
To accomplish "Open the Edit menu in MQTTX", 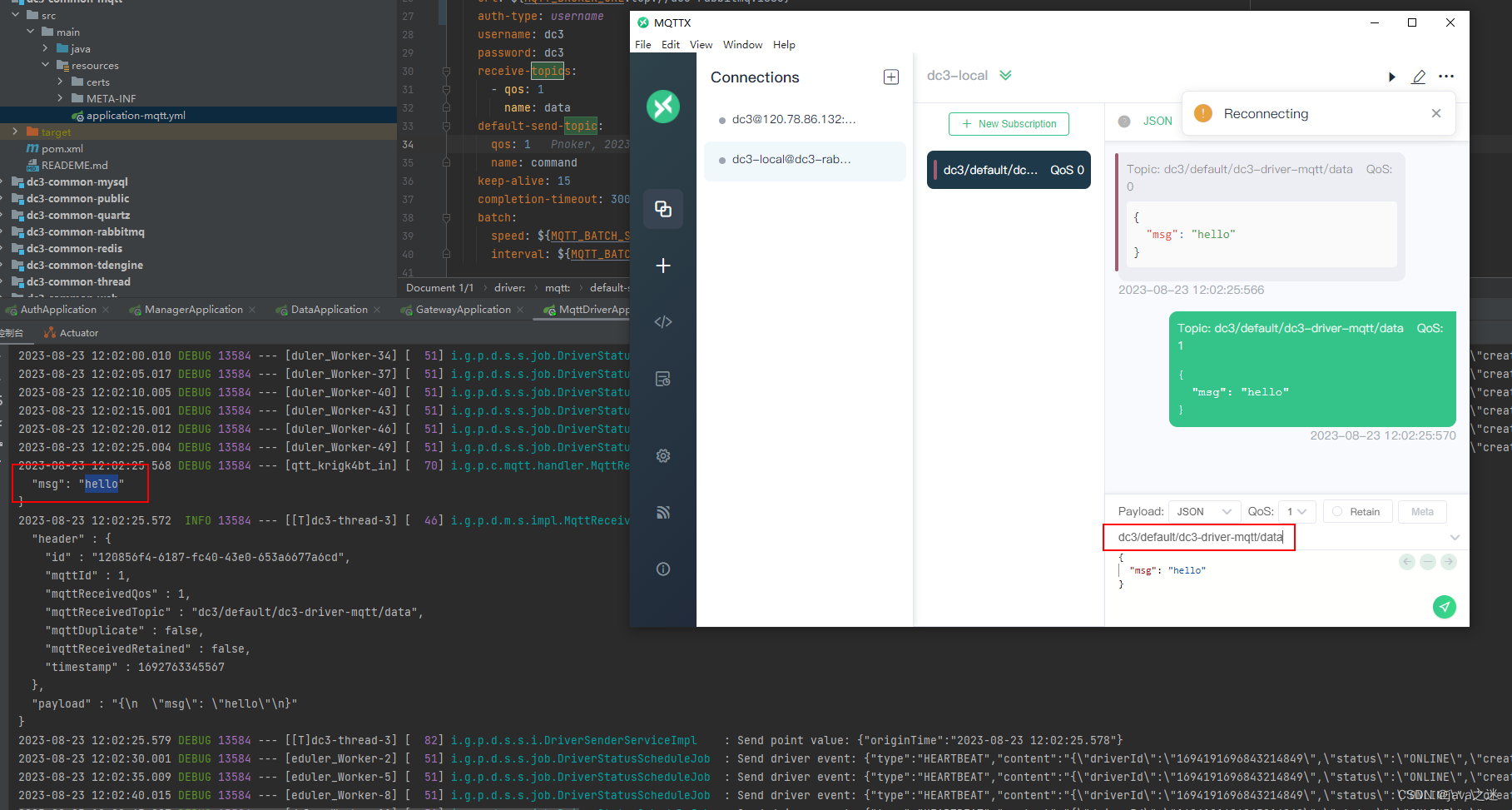I will click(671, 45).
